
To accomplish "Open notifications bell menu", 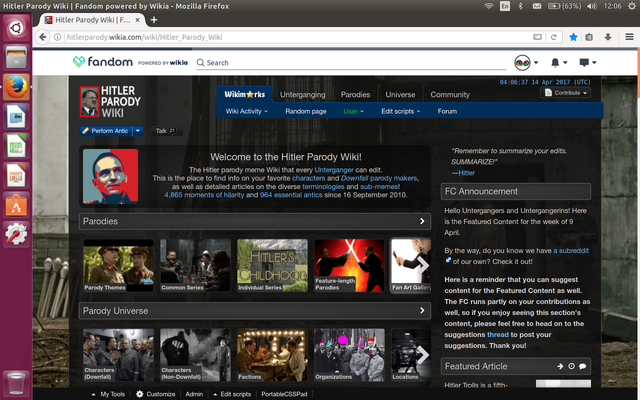I will pyautogui.click(x=559, y=62).
